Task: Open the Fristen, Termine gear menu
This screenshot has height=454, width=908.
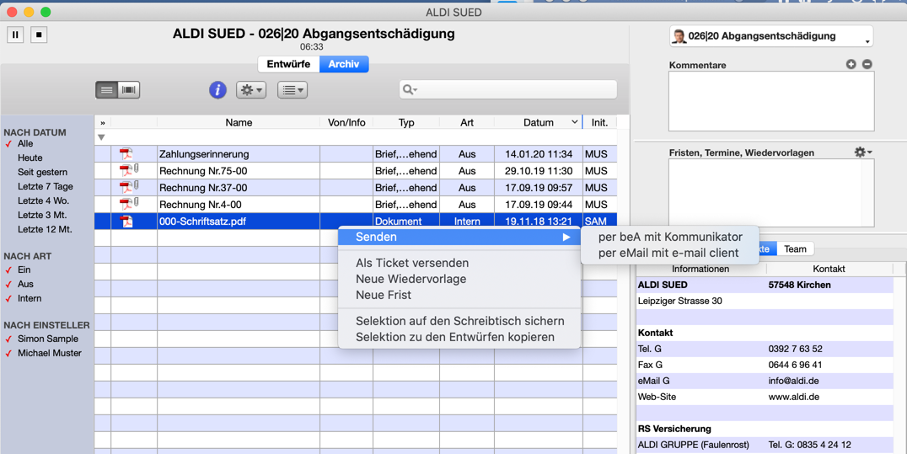Action: (863, 152)
